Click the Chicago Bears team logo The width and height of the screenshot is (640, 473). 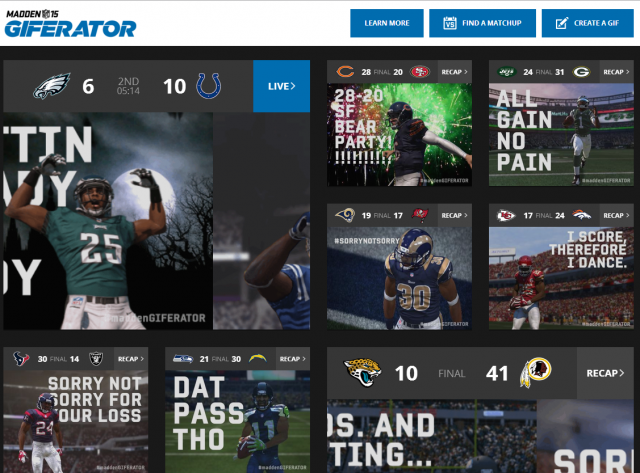[x=343, y=72]
